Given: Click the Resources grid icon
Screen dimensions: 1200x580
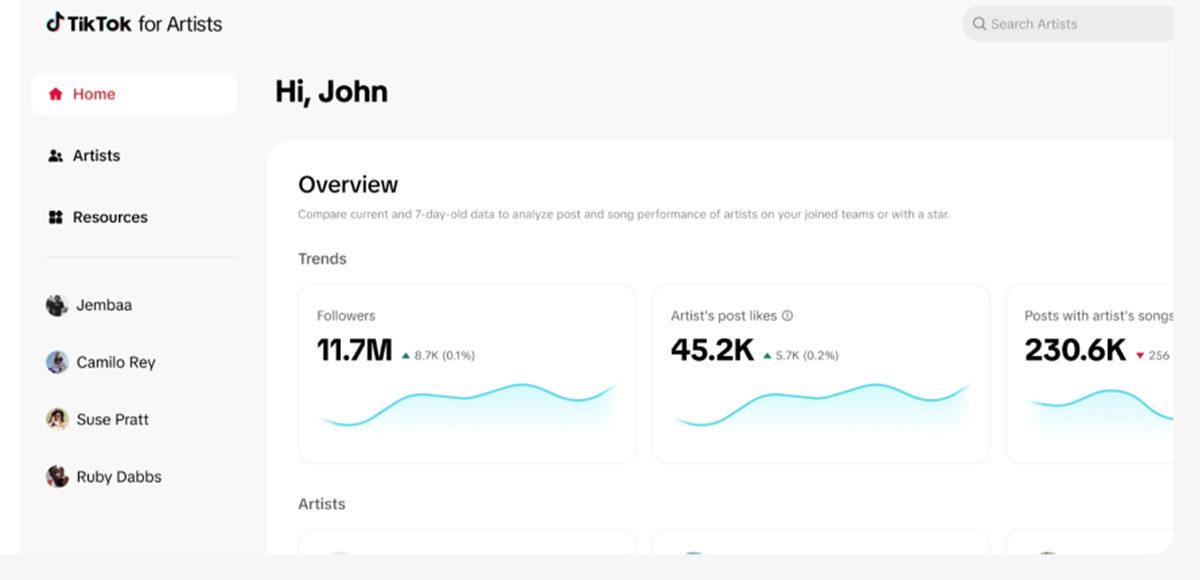Looking at the screenshot, I should (x=54, y=217).
